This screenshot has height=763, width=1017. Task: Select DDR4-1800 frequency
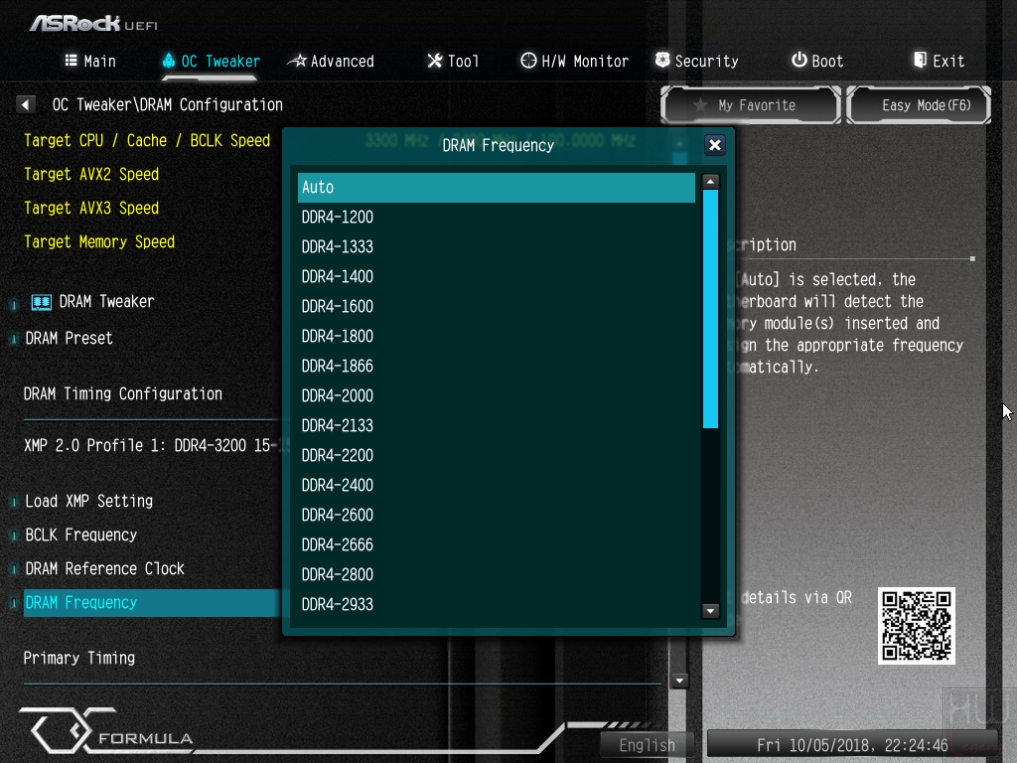pos(496,337)
